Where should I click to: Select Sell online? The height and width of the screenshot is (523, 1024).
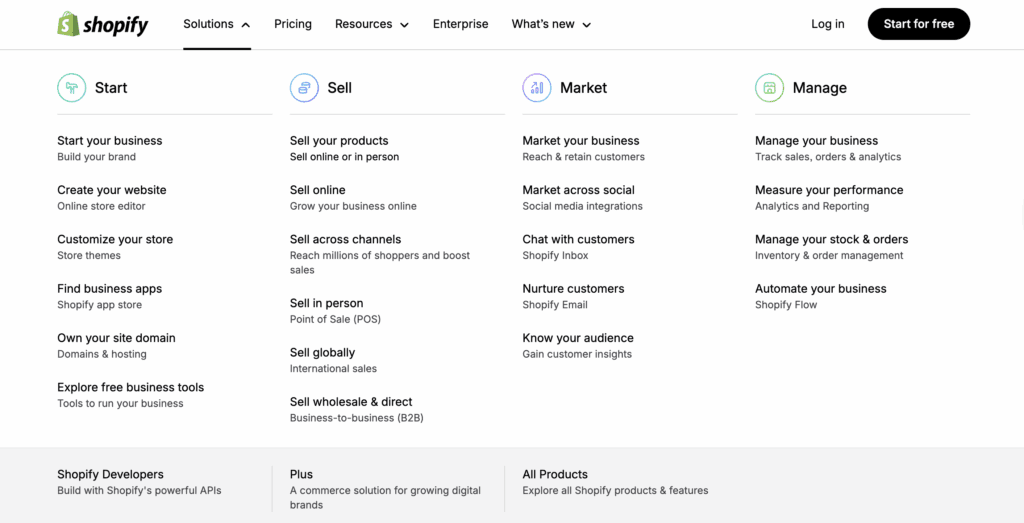[x=317, y=190]
